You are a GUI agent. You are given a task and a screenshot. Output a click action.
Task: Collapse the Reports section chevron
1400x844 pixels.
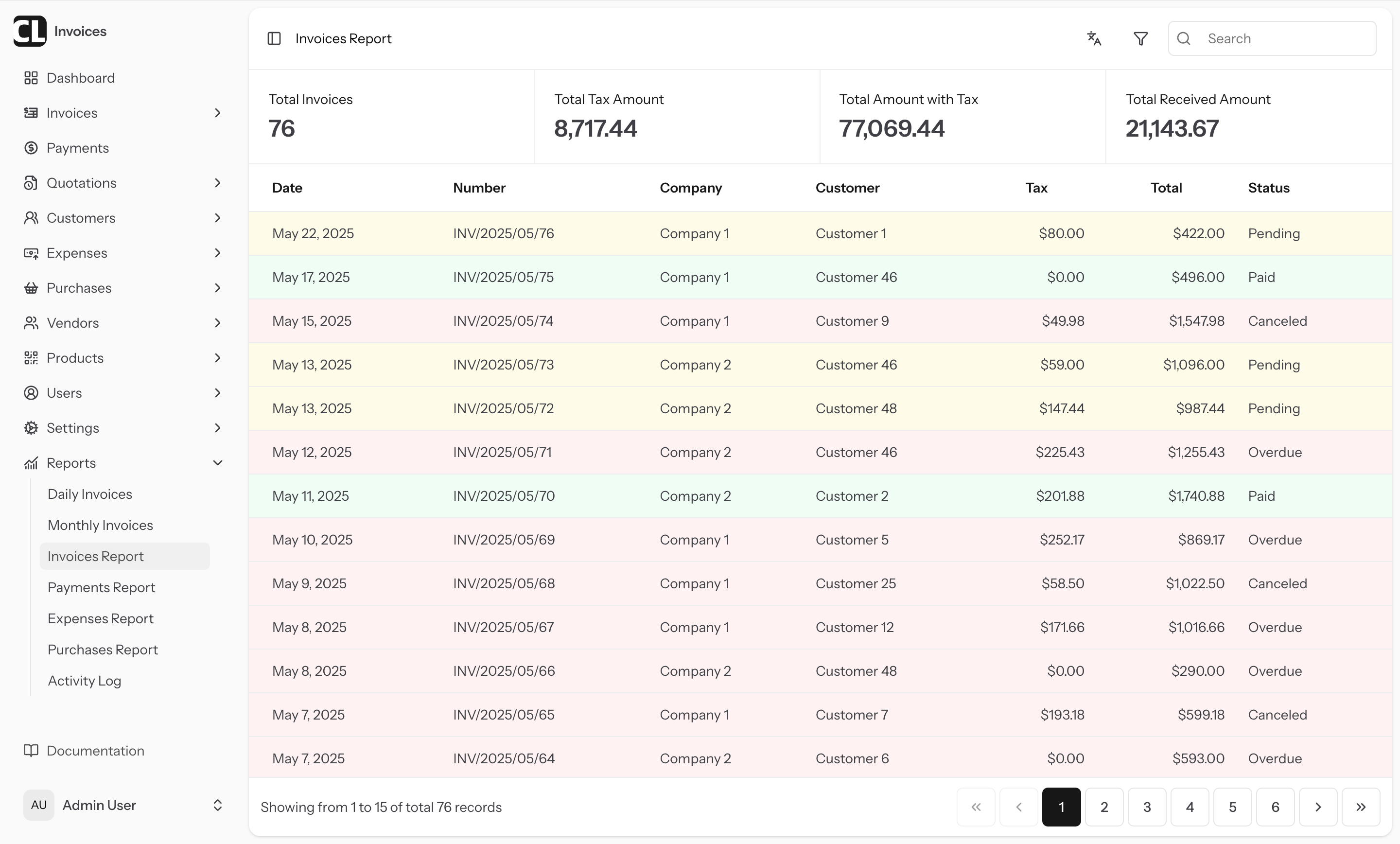218,463
